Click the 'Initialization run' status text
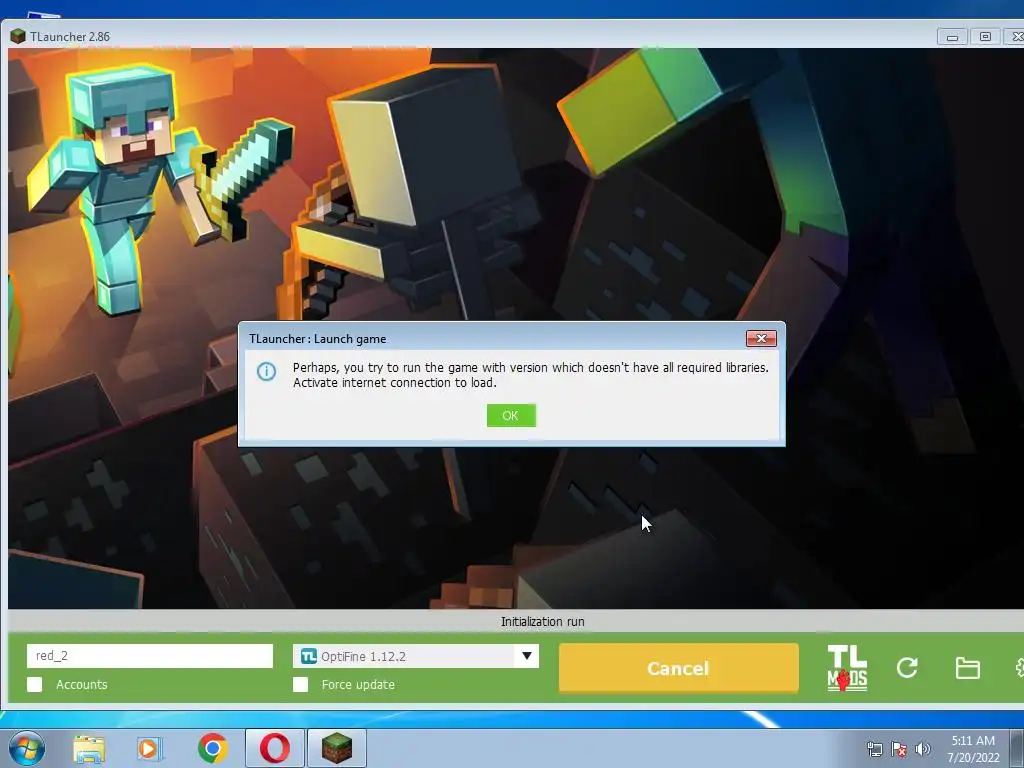The width and height of the screenshot is (1024, 768). pyautogui.click(x=543, y=622)
